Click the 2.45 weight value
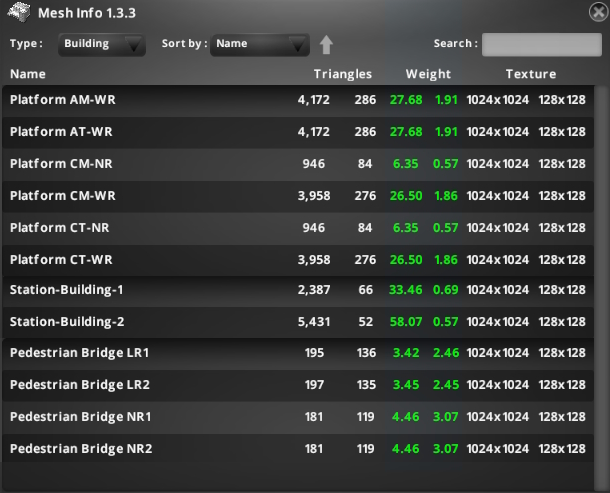 point(446,385)
